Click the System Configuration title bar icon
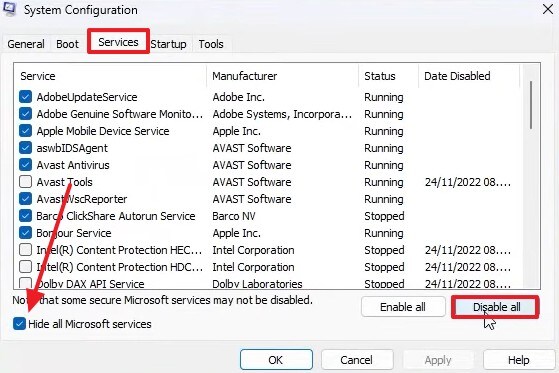Image resolution: width=559 pixels, height=373 pixels. tap(9, 9)
